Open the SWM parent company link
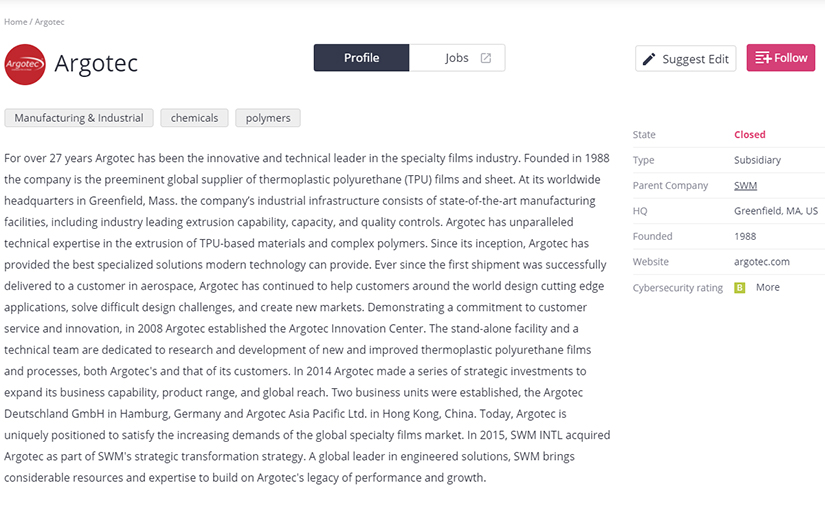The height and width of the screenshot is (516, 825). click(745, 186)
